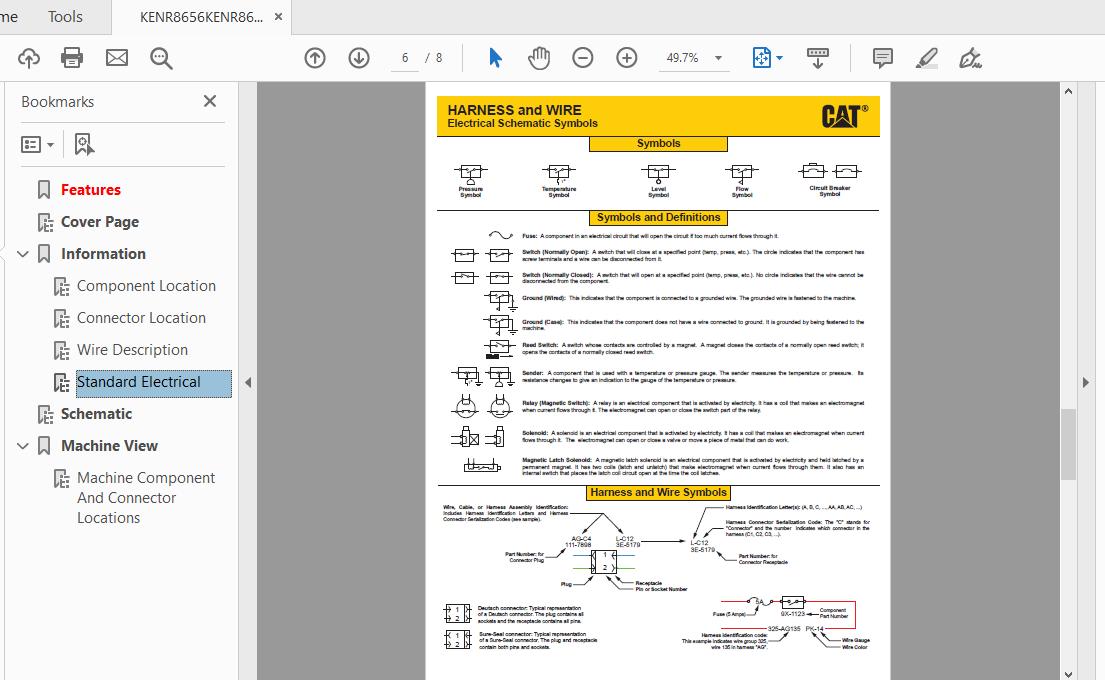Image resolution: width=1105 pixels, height=680 pixels.
Task: Close the Bookmarks panel
Action: (x=210, y=101)
